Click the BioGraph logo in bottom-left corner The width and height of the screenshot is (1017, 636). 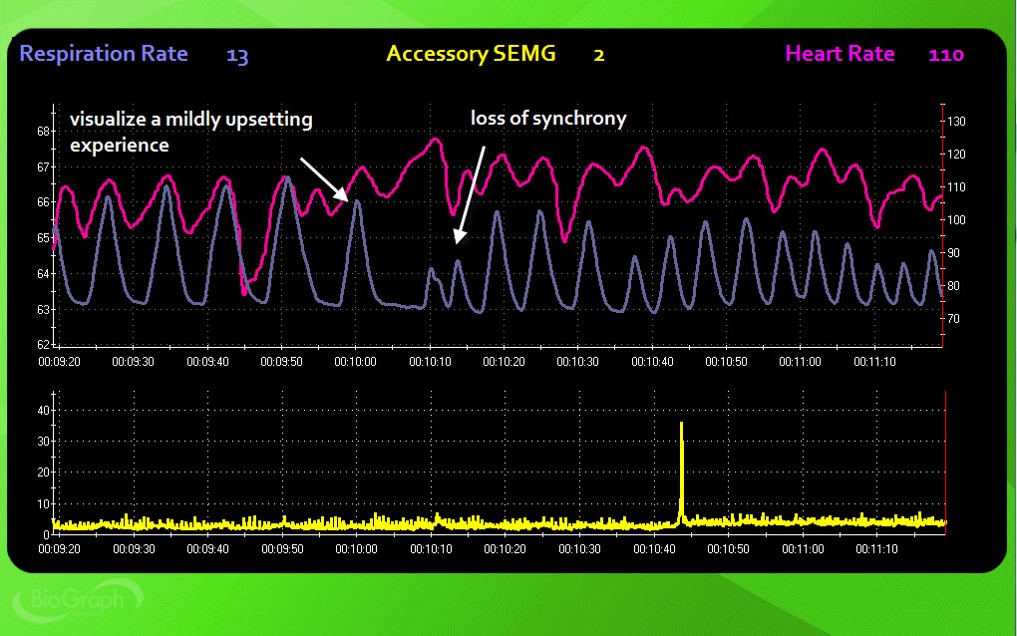(x=68, y=600)
